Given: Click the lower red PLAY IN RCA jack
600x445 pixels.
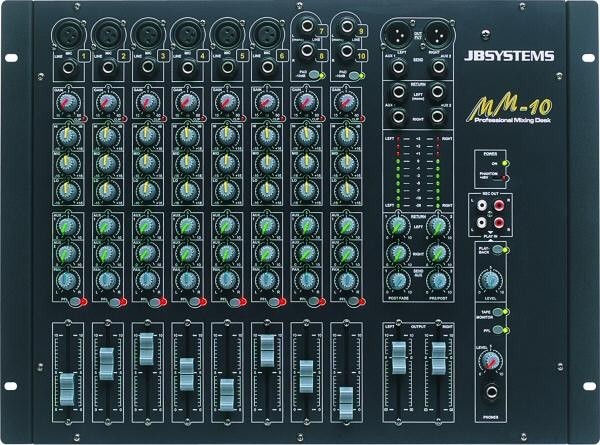Looking at the screenshot, I should (499, 222).
